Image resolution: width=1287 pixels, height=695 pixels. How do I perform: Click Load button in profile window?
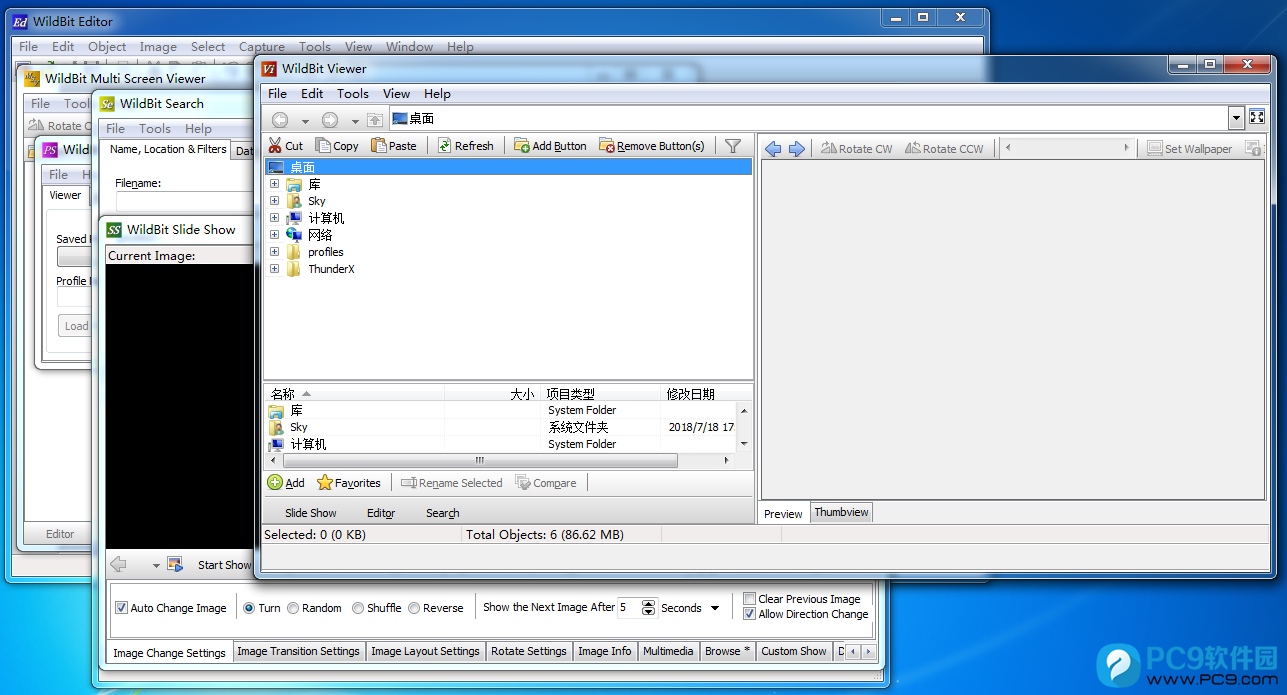76,326
